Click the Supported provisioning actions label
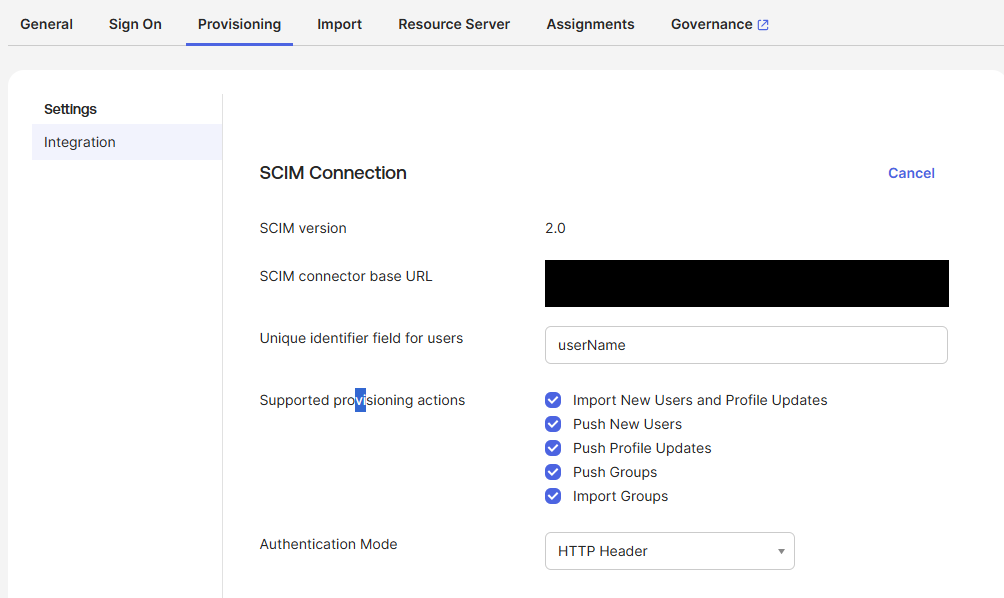Screen dimensions: 1004x598 click(362, 400)
